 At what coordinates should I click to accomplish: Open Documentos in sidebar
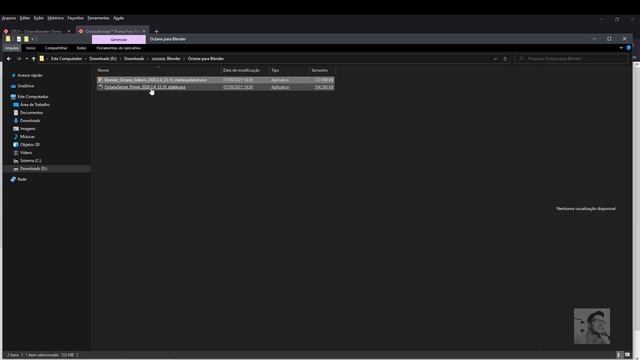[31, 113]
